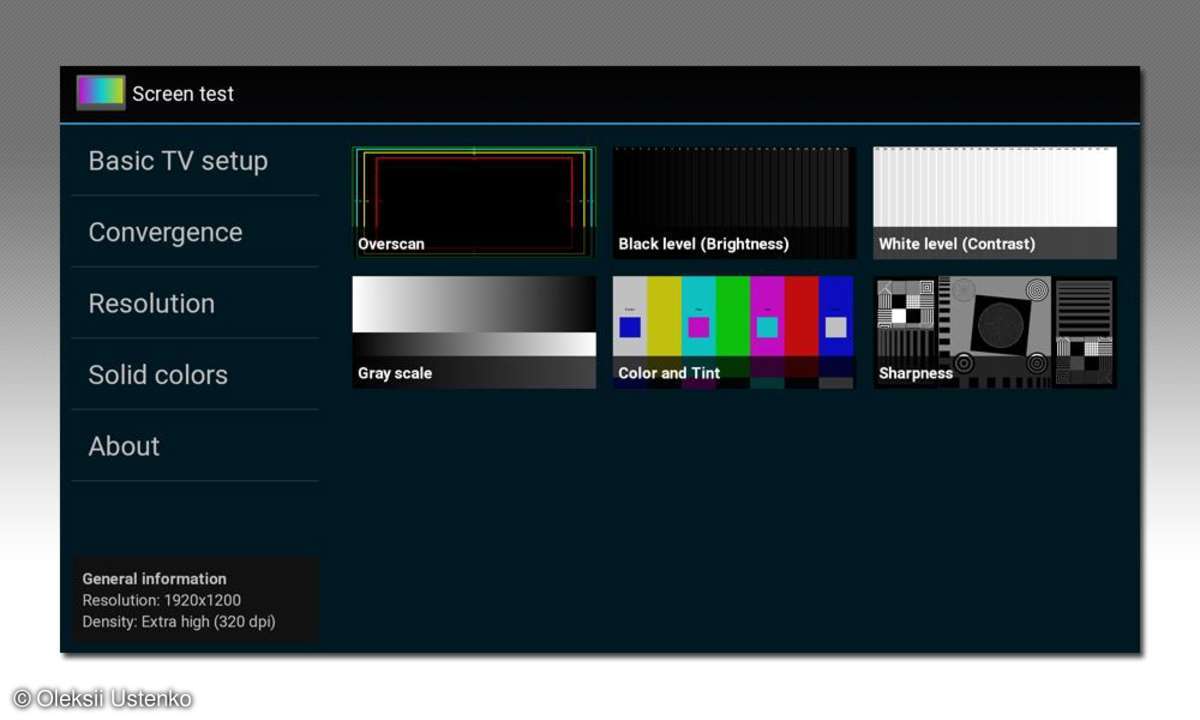Switch to the Resolution section
Image resolution: width=1200 pixels, height=720 pixels.
pos(195,303)
